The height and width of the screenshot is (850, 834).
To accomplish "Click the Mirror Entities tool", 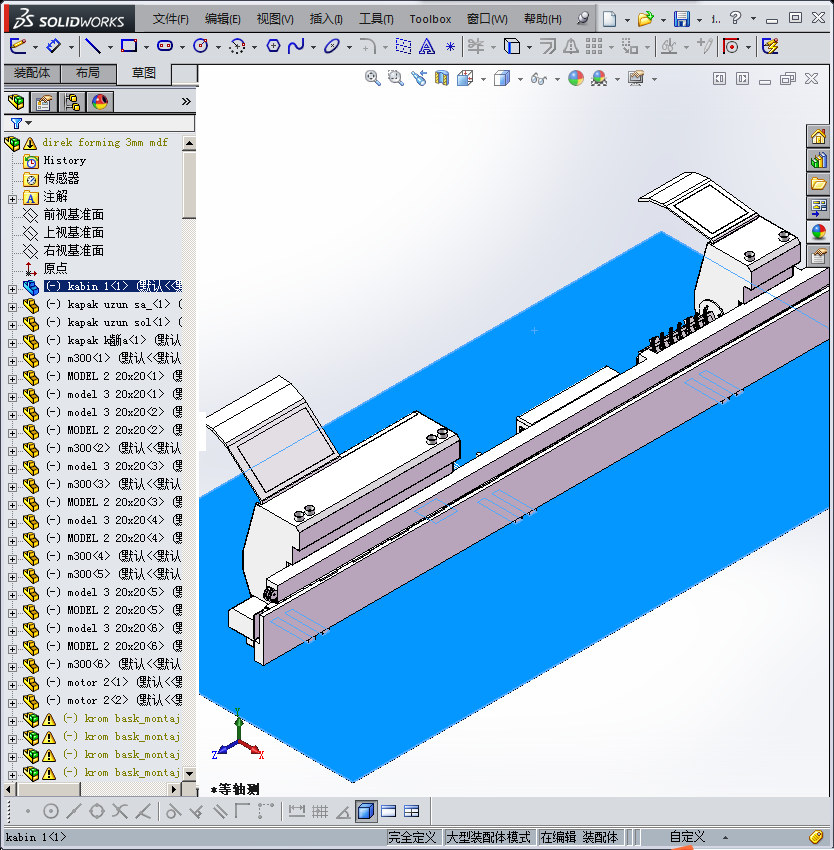I will pyautogui.click(x=570, y=47).
